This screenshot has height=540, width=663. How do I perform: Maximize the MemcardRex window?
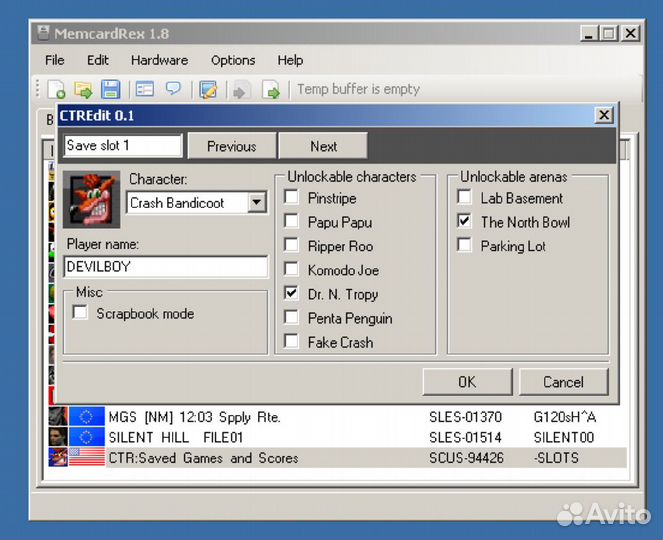[609, 33]
